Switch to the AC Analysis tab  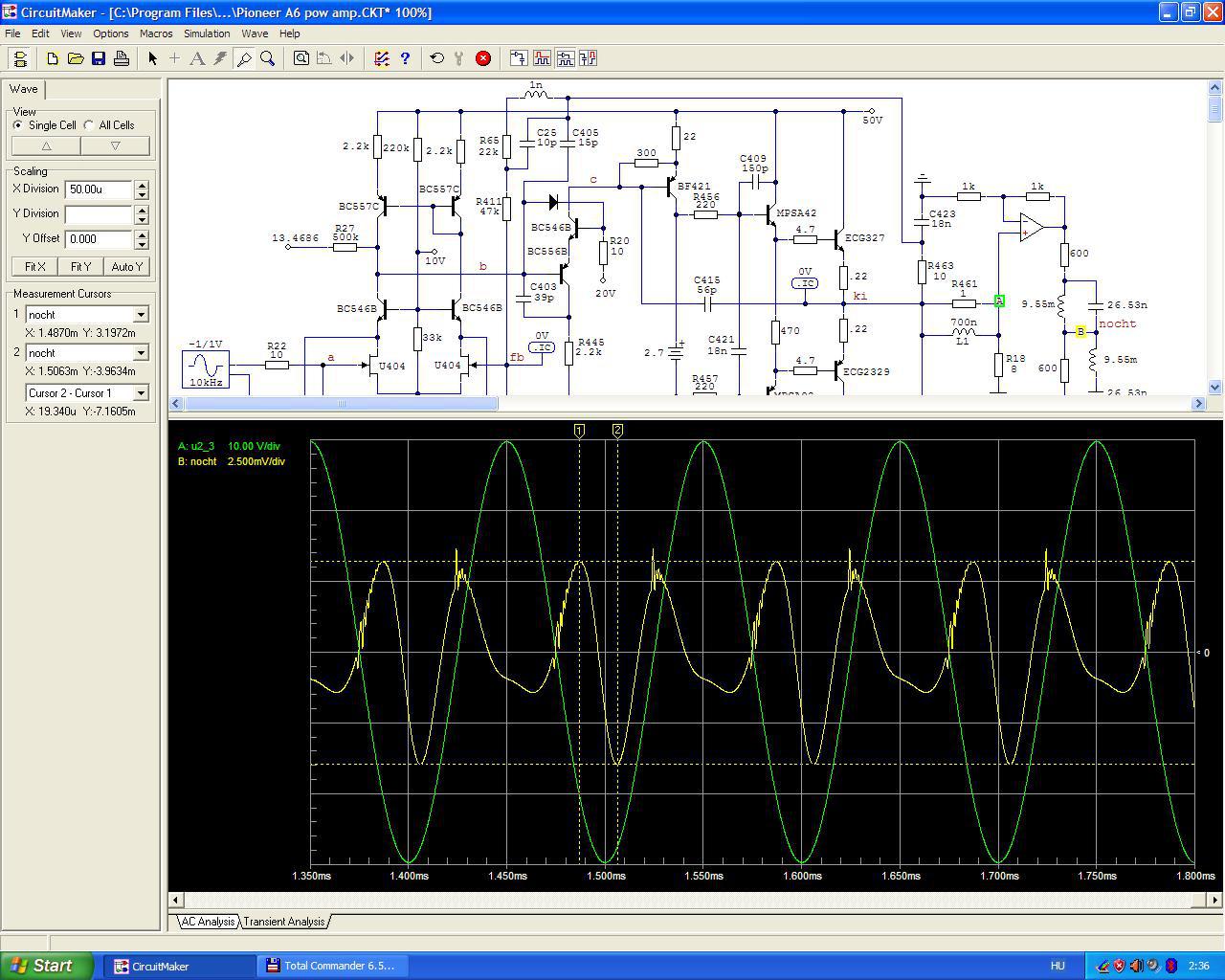[208, 922]
